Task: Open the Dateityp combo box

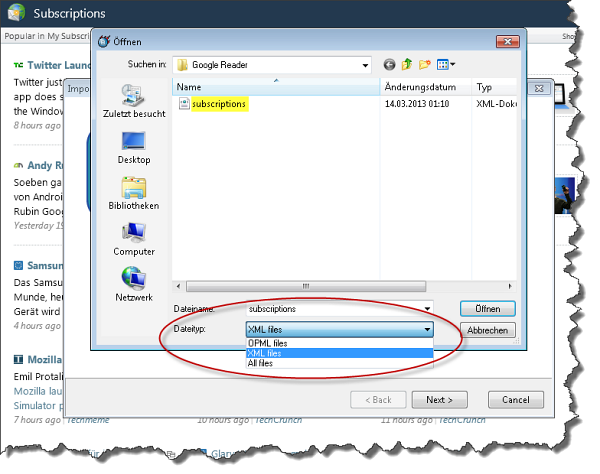Action: click(339, 329)
